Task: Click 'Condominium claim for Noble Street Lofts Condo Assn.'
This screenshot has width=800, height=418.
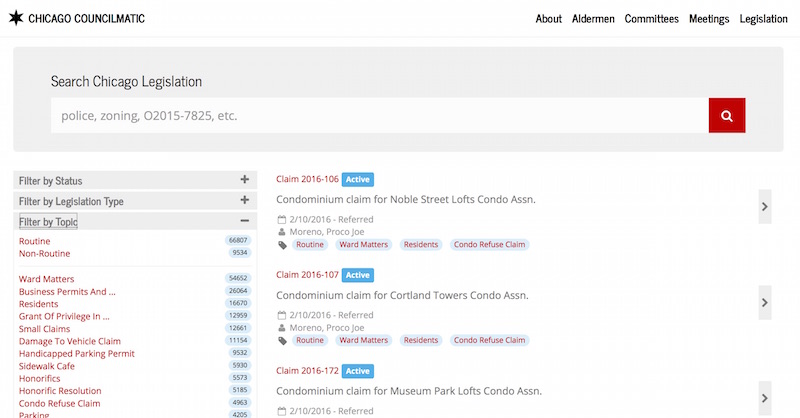Action: pos(406,200)
